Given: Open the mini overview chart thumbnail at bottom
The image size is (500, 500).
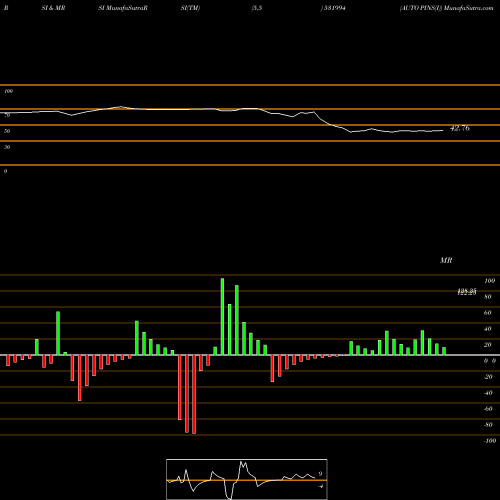Looking at the screenshot, I should tap(247, 479).
